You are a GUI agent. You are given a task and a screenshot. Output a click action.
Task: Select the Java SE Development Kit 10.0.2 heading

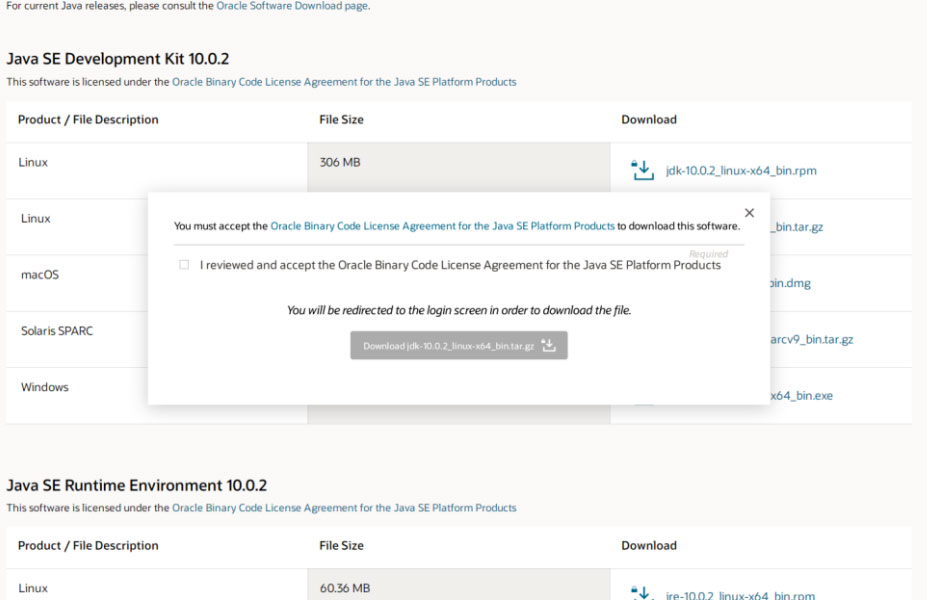(x=118, y=59)
